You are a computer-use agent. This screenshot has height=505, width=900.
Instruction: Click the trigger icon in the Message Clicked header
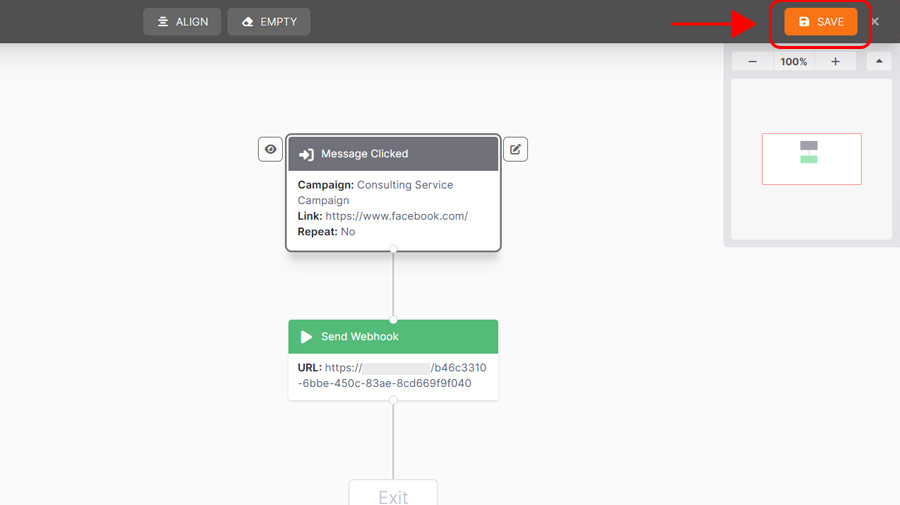(x=307, y=154)
